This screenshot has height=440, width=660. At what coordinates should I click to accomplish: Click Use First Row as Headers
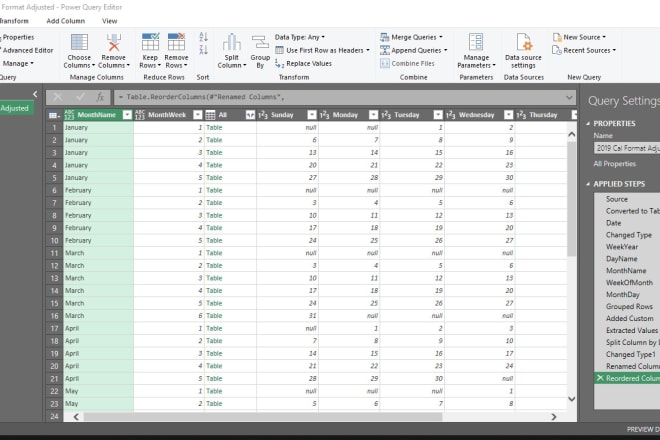tap(322, 50)
